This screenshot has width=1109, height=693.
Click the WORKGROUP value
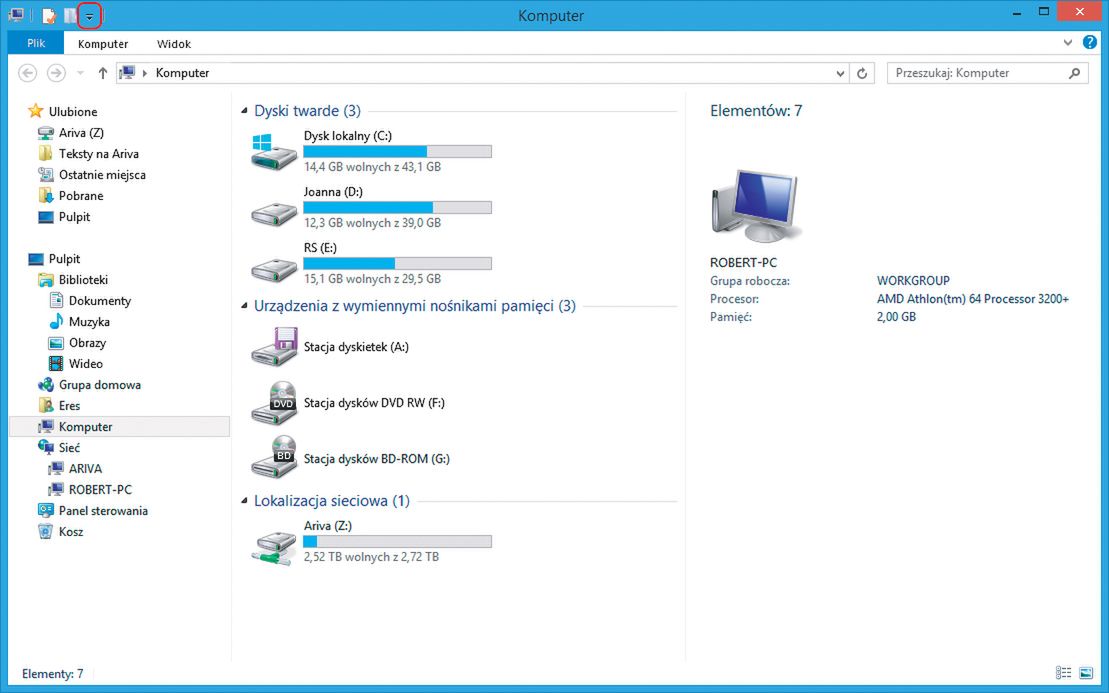point(913,281)
